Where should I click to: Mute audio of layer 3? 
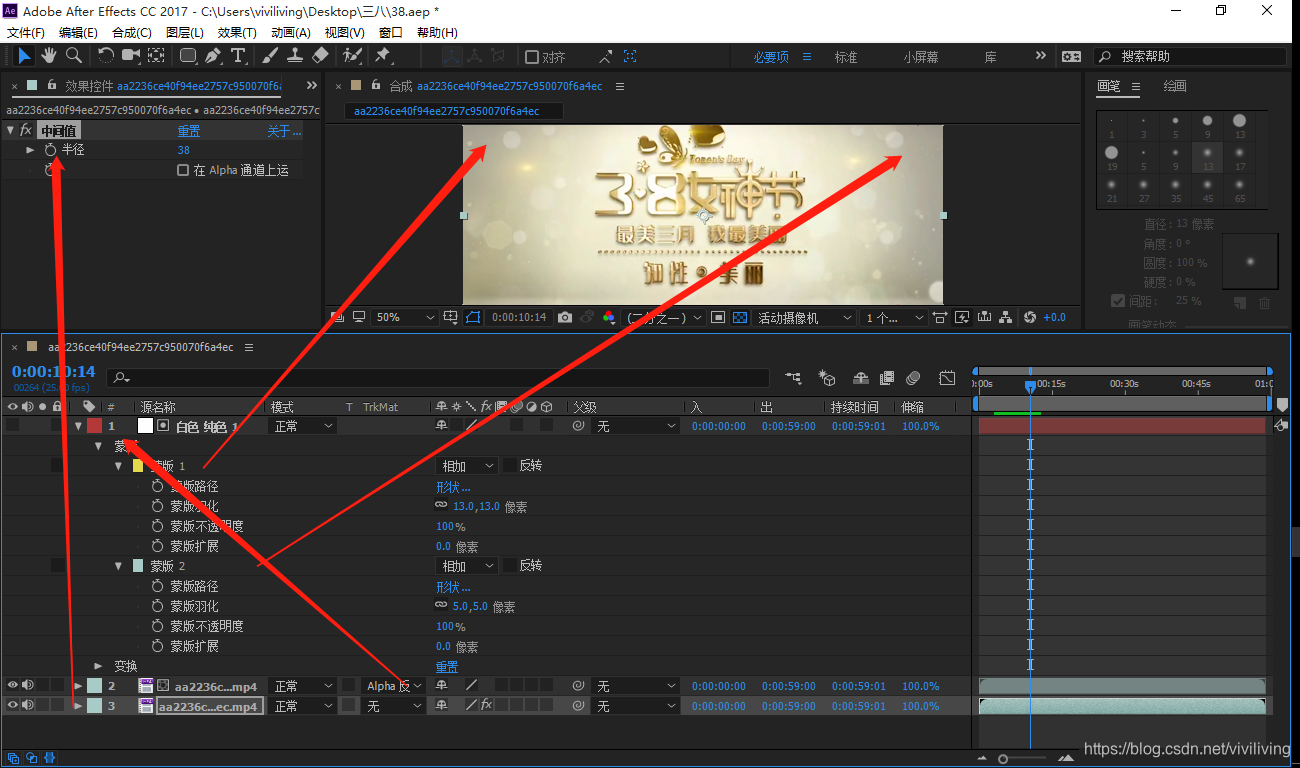28,705
